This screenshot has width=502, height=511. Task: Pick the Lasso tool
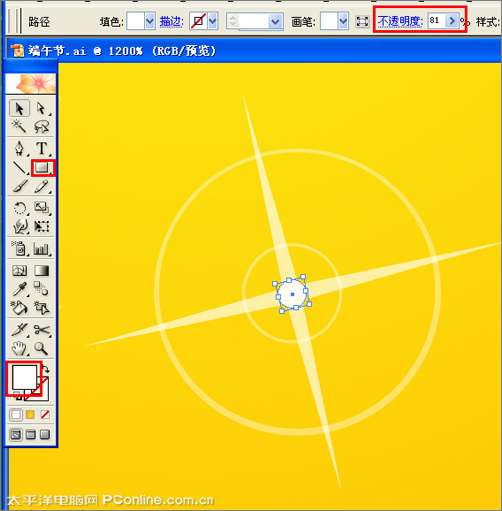click(41, 127)
